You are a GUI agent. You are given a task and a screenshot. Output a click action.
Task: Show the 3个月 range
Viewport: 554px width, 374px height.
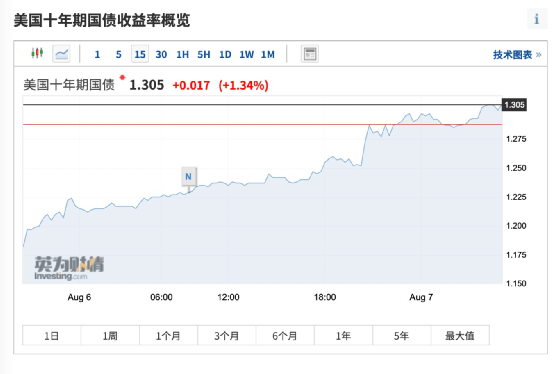click(x=226, y=335)
